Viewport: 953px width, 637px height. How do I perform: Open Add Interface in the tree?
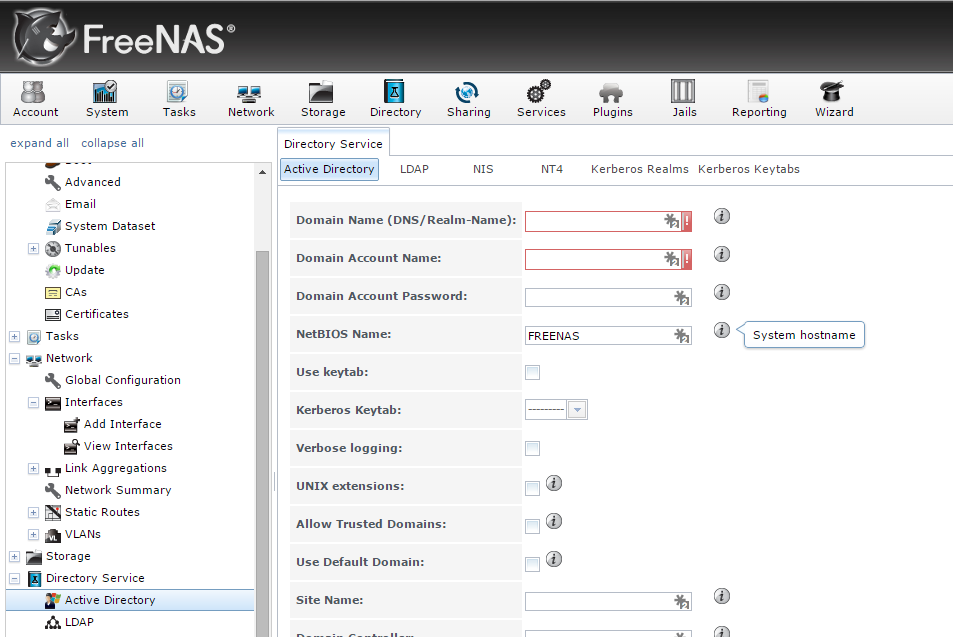(123, 424)
